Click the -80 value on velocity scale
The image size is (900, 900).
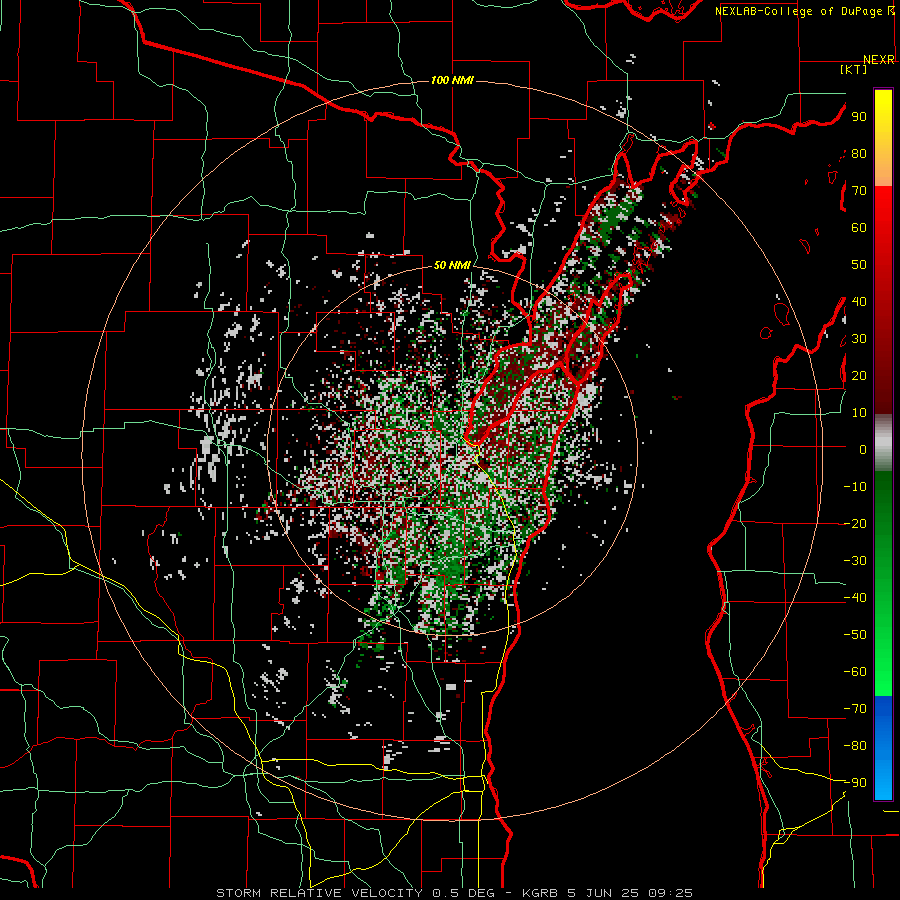[x=855, y=746]
